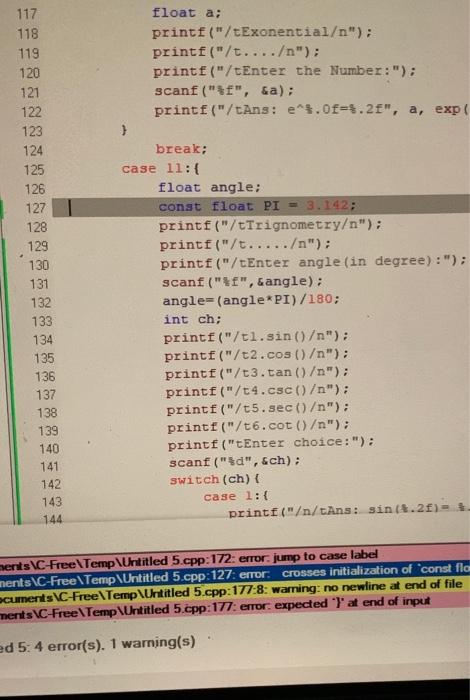
Task: Click the 'e^%.0f=%.2f' printf line
Action: click(x=312, y=110)
